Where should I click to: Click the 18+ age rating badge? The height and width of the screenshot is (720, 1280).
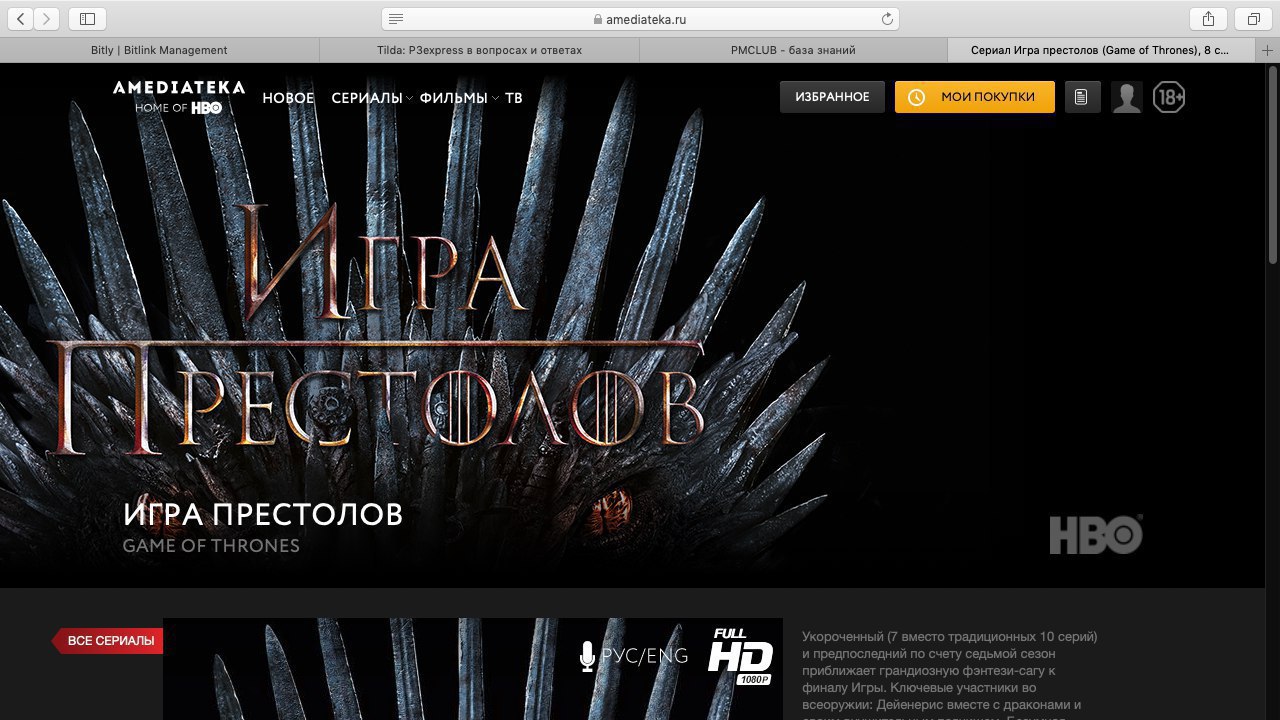(x=1168, y=97)
